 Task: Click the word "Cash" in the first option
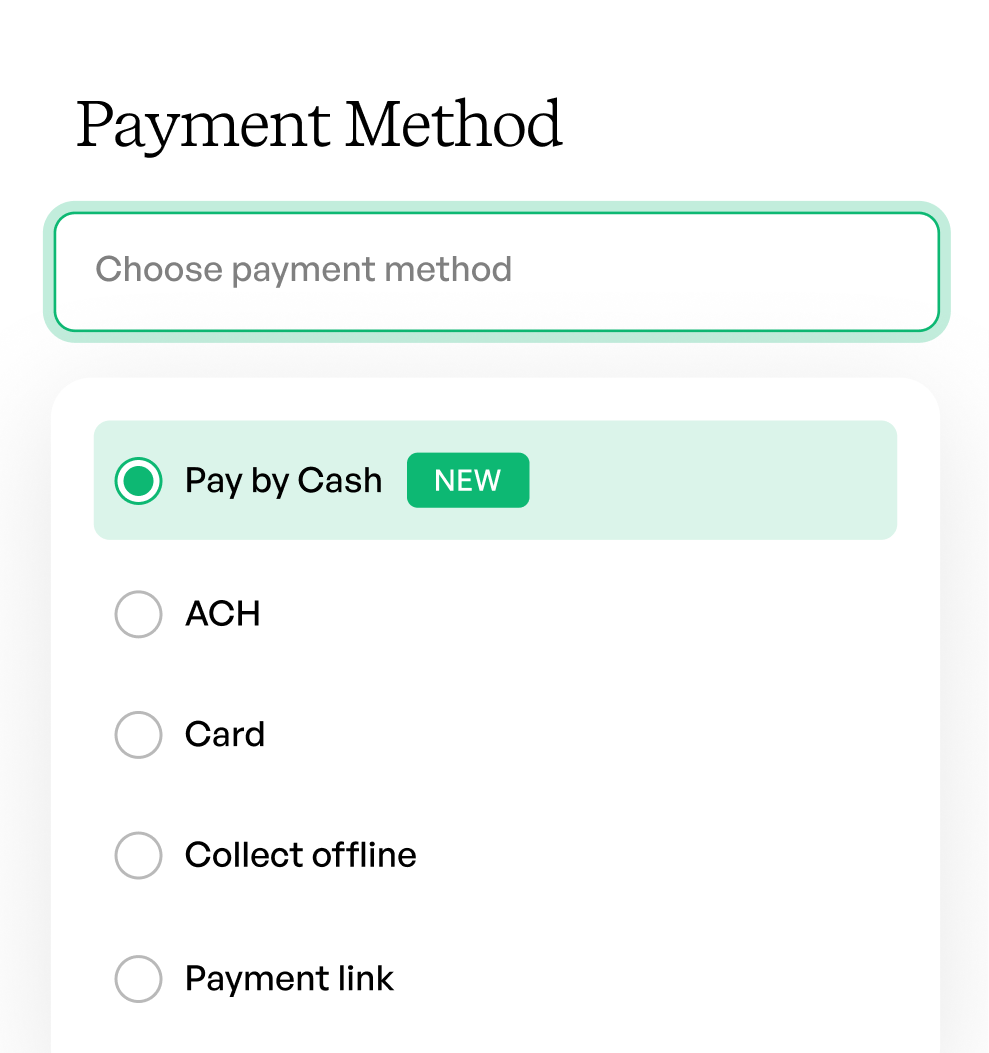340,481
